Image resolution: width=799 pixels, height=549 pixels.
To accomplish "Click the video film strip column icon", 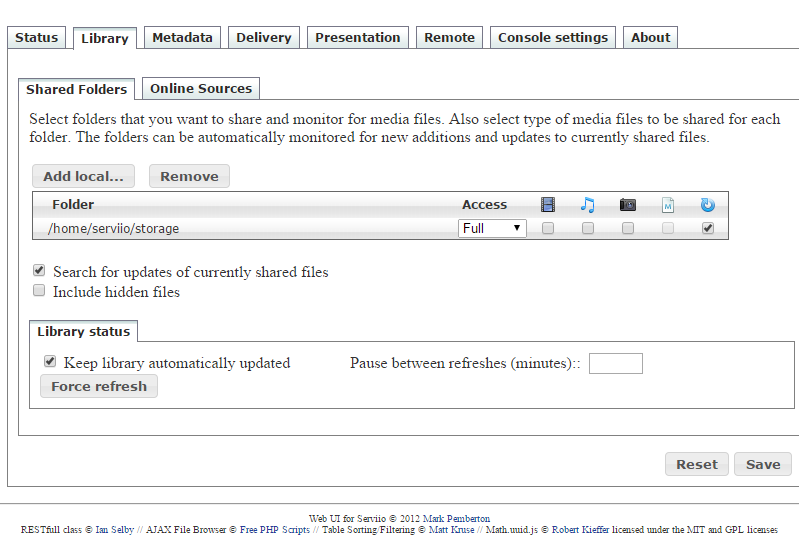I will pos(548,205).
